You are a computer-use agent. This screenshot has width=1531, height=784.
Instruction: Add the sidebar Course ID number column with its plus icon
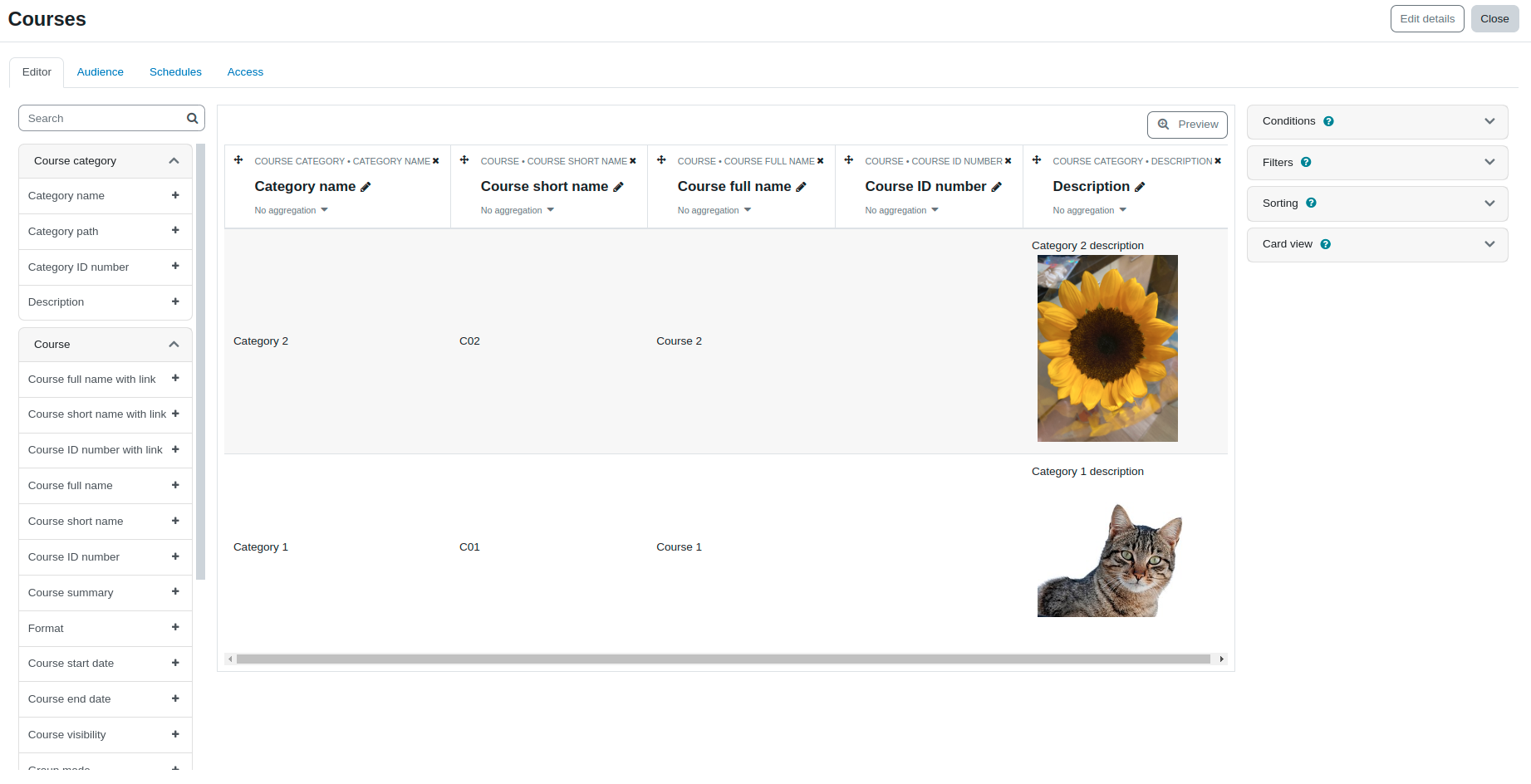point(175,556)
